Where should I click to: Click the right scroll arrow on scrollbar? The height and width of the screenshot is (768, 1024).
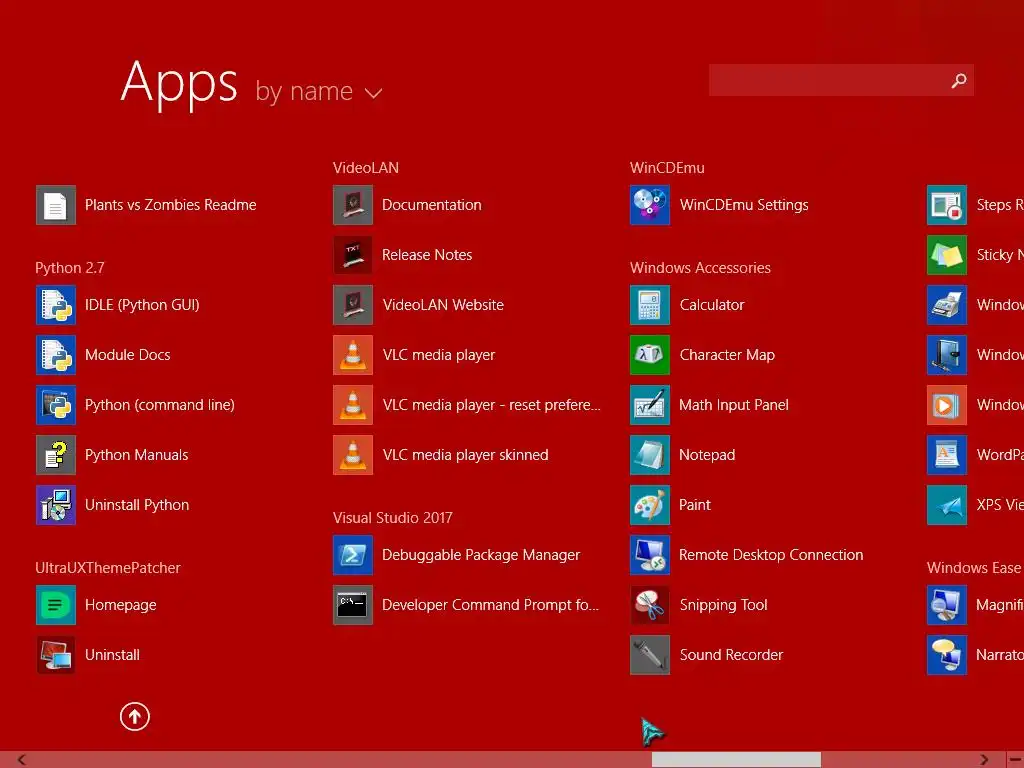click(984, 760)
